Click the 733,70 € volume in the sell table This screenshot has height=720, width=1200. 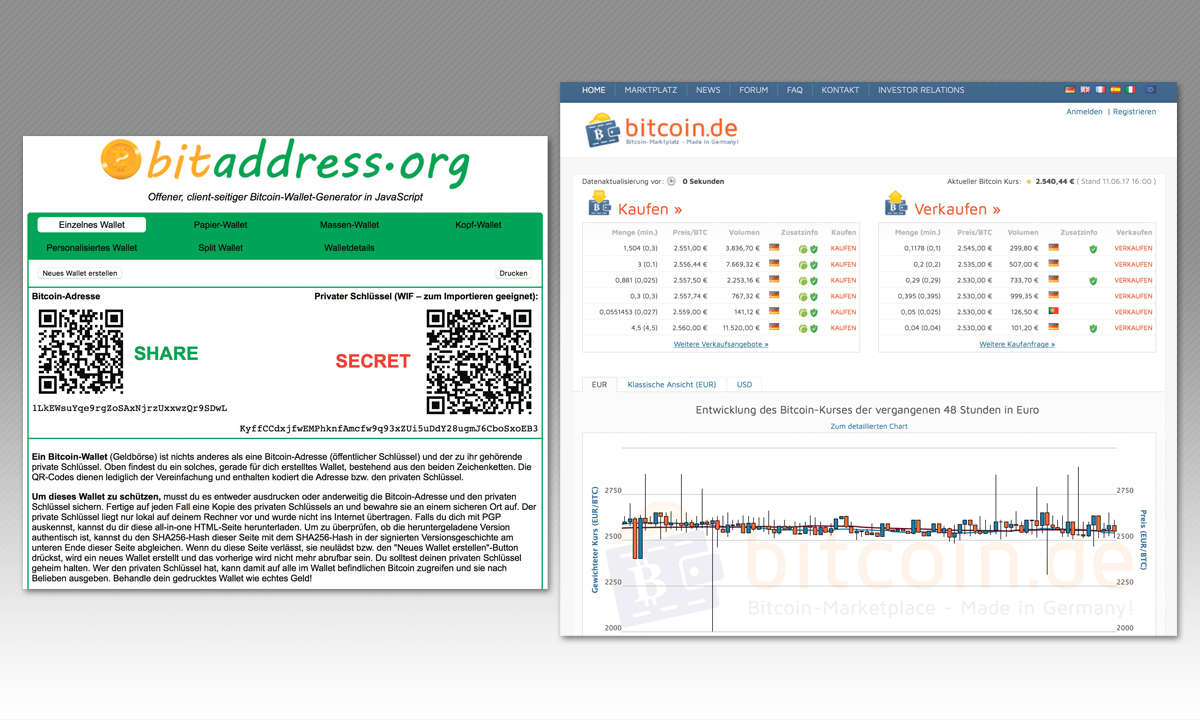pos(1025,280)
